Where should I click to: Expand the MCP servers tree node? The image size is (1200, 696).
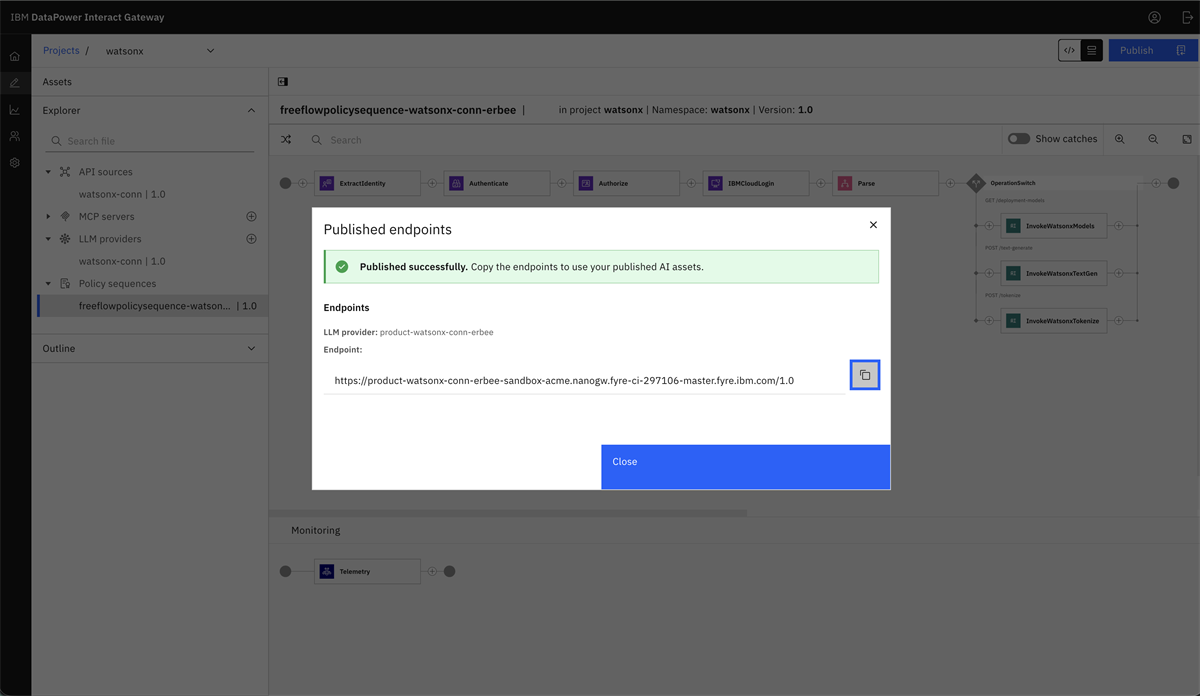point(48,216)
